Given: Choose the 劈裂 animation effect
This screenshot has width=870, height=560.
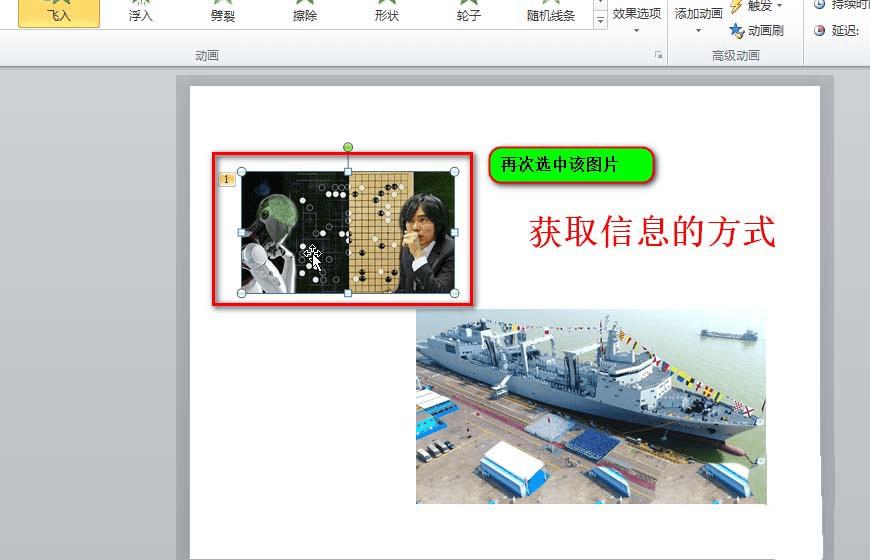Looking at the screenshot, I should [x=222, y=13].
